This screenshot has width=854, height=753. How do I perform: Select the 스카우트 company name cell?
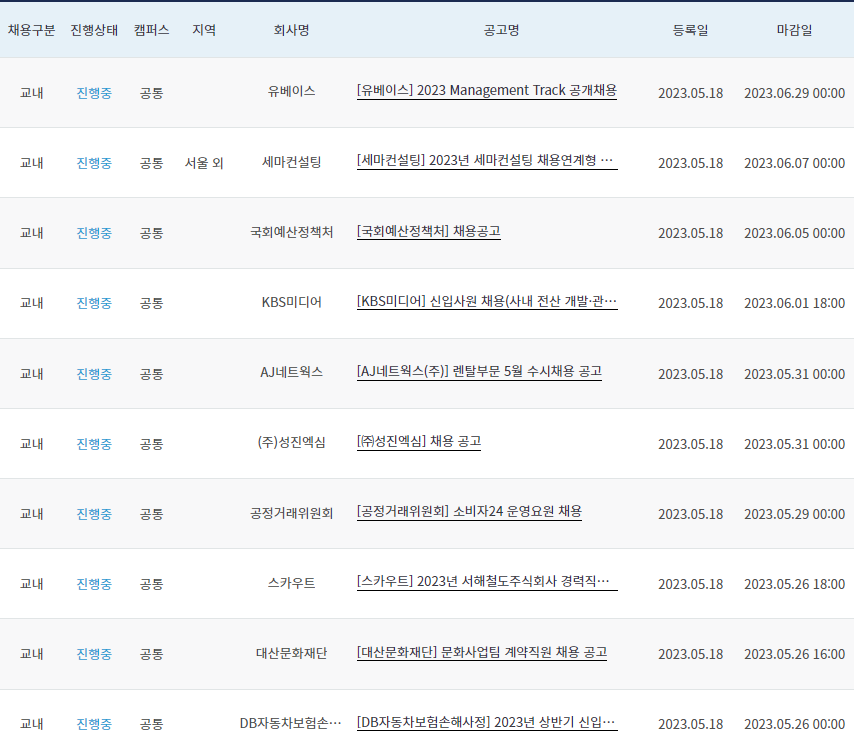(x=291, y=583)
